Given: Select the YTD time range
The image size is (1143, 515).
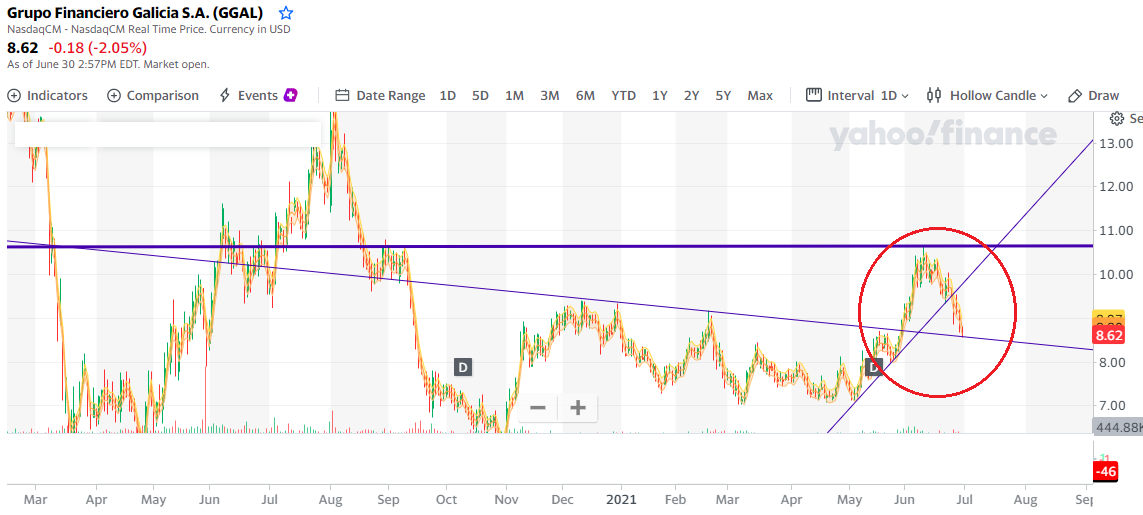Looking at the screenshot, I should pos(623,96).
